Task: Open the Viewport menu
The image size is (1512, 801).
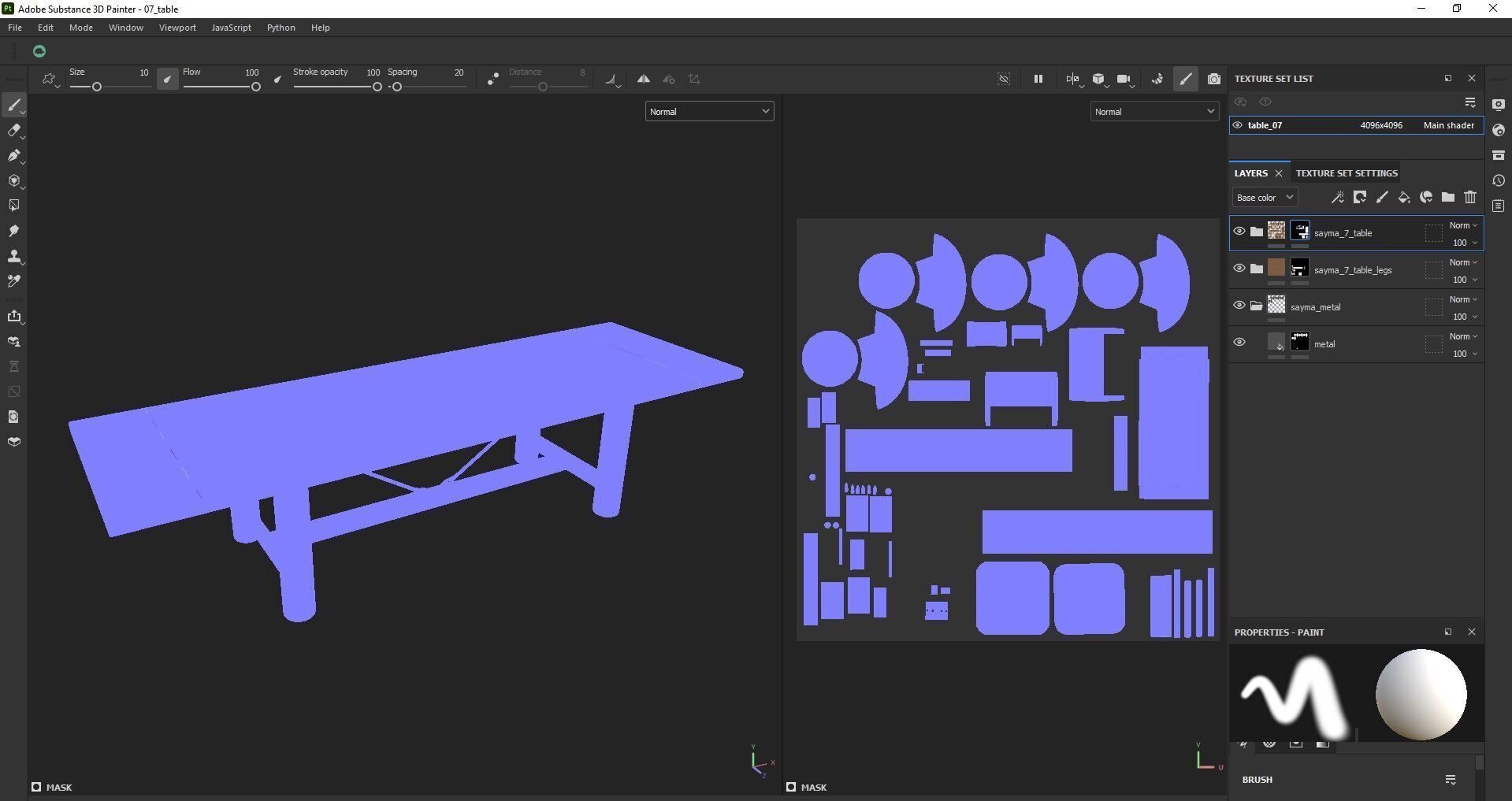Action: tap(177, 28)
